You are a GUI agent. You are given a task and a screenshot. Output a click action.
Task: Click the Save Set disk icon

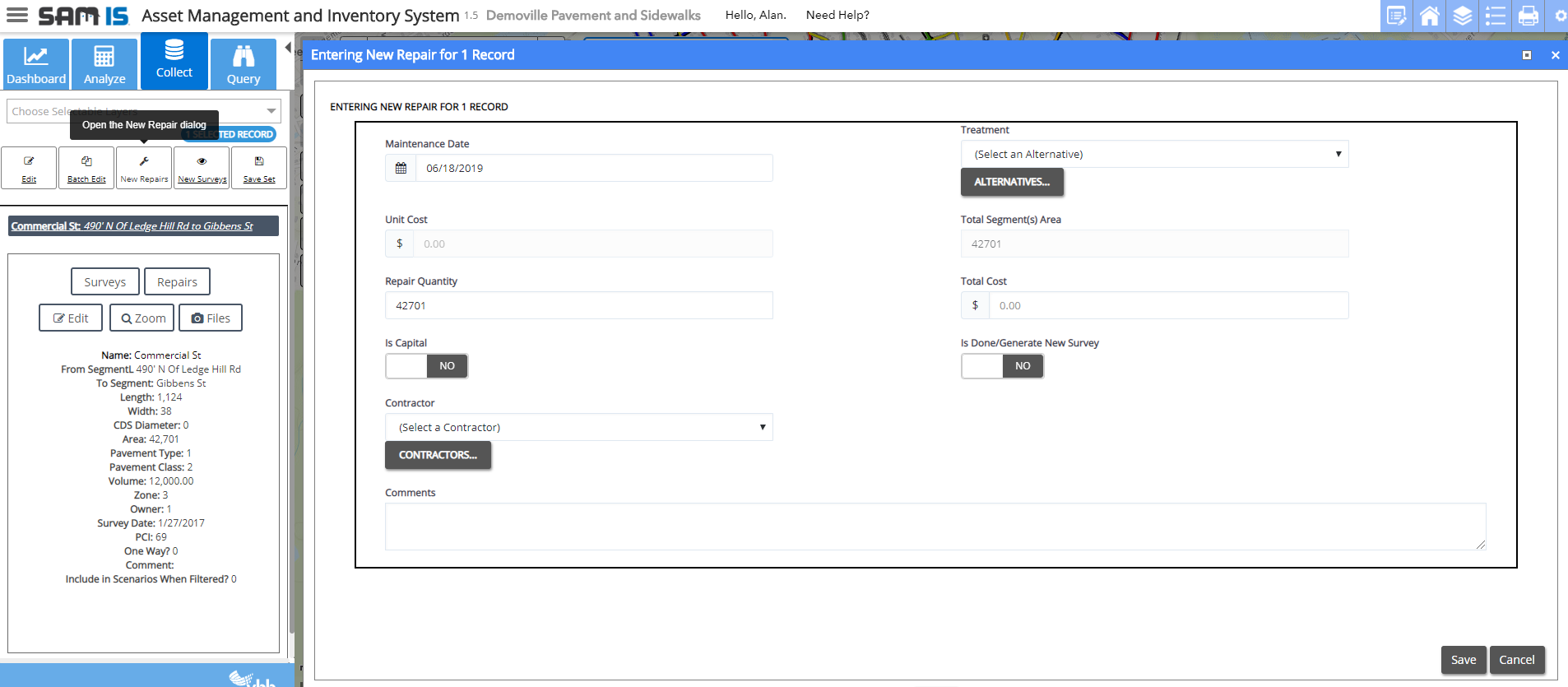point(259,162)
